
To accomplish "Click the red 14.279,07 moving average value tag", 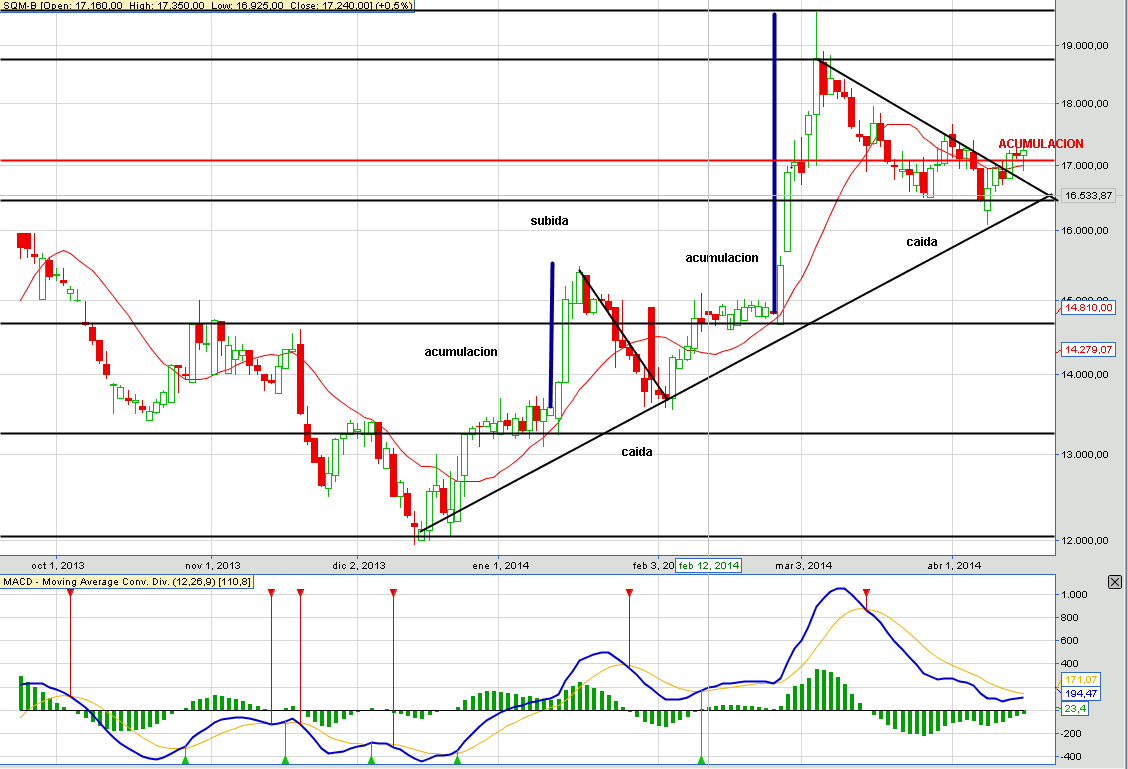I will pos(1088,350).
